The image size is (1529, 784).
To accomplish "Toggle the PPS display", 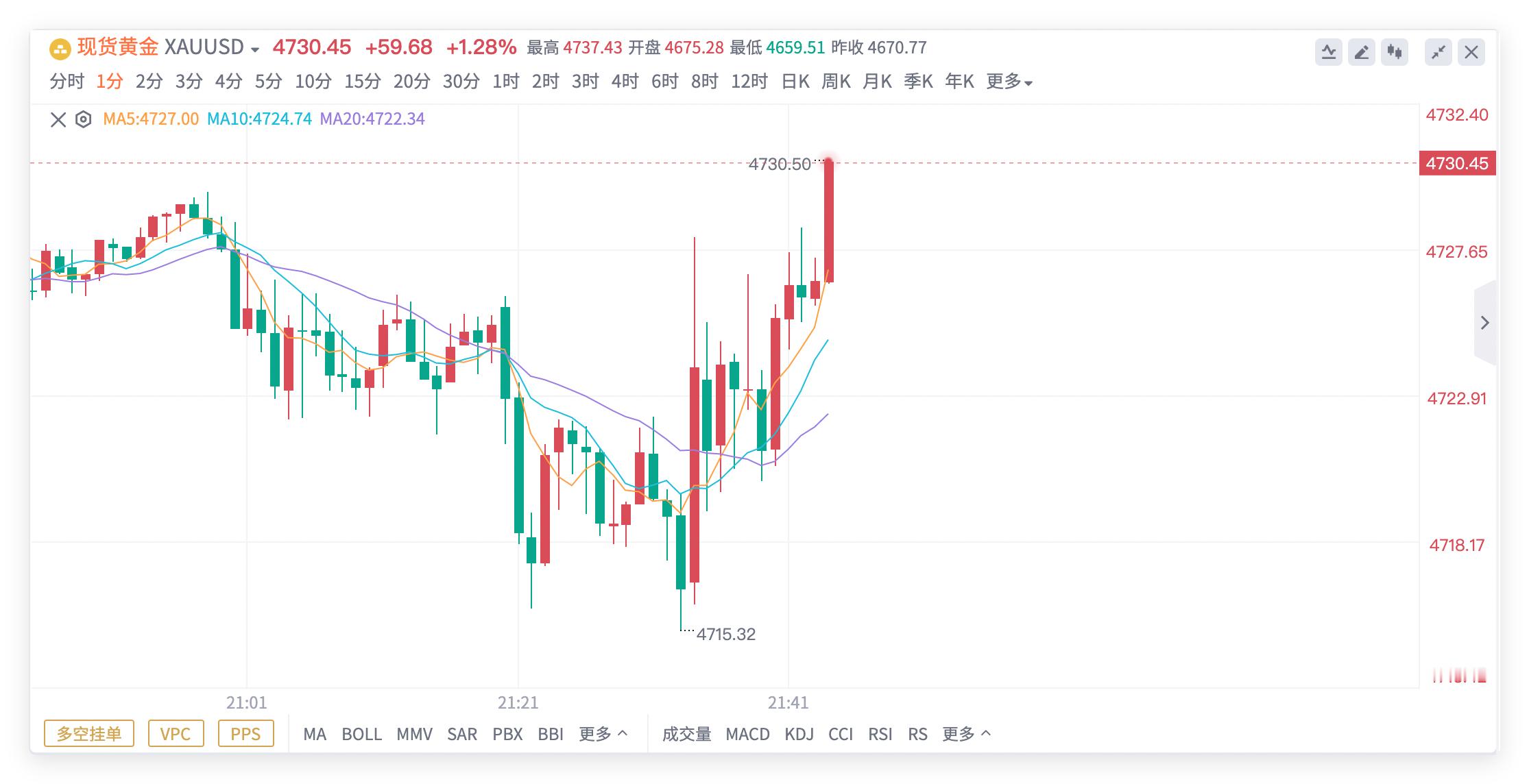I will point(245,733).
